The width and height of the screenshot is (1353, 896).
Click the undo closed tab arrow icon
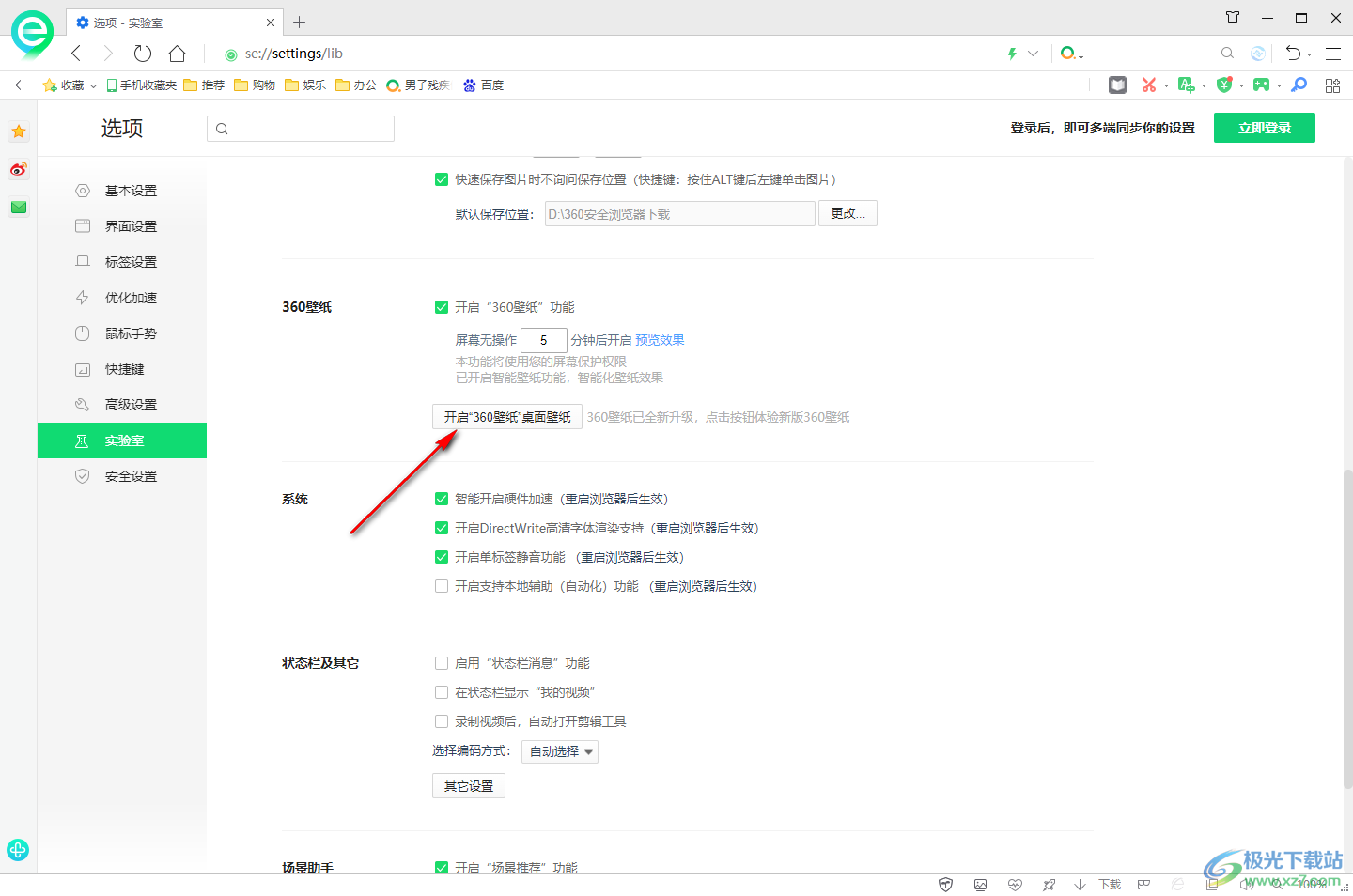(1294, 54)
